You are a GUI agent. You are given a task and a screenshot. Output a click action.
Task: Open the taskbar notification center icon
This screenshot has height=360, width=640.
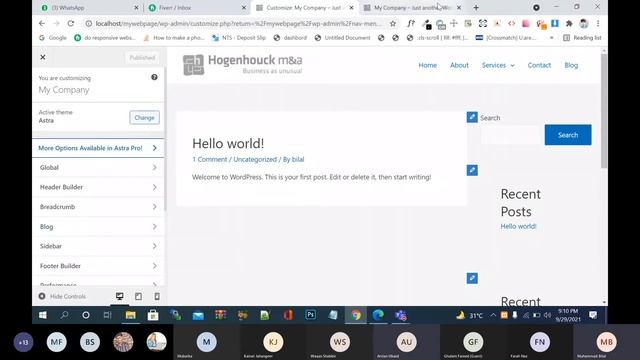593,315
